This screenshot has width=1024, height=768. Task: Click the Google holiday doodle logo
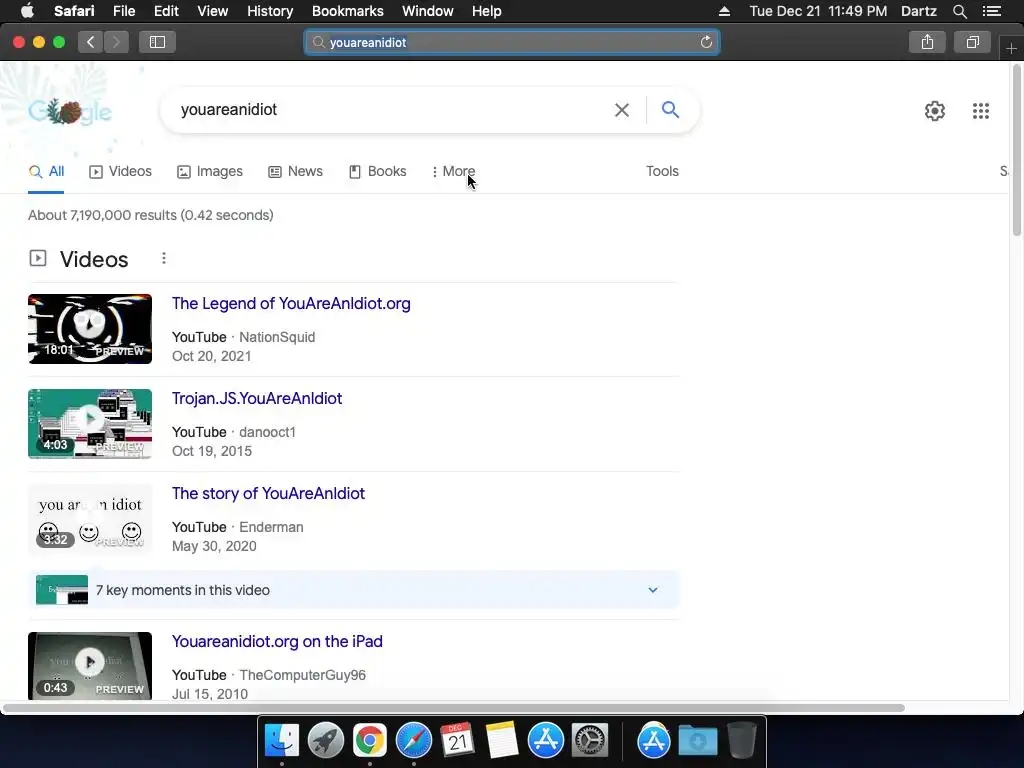point(70,112)
